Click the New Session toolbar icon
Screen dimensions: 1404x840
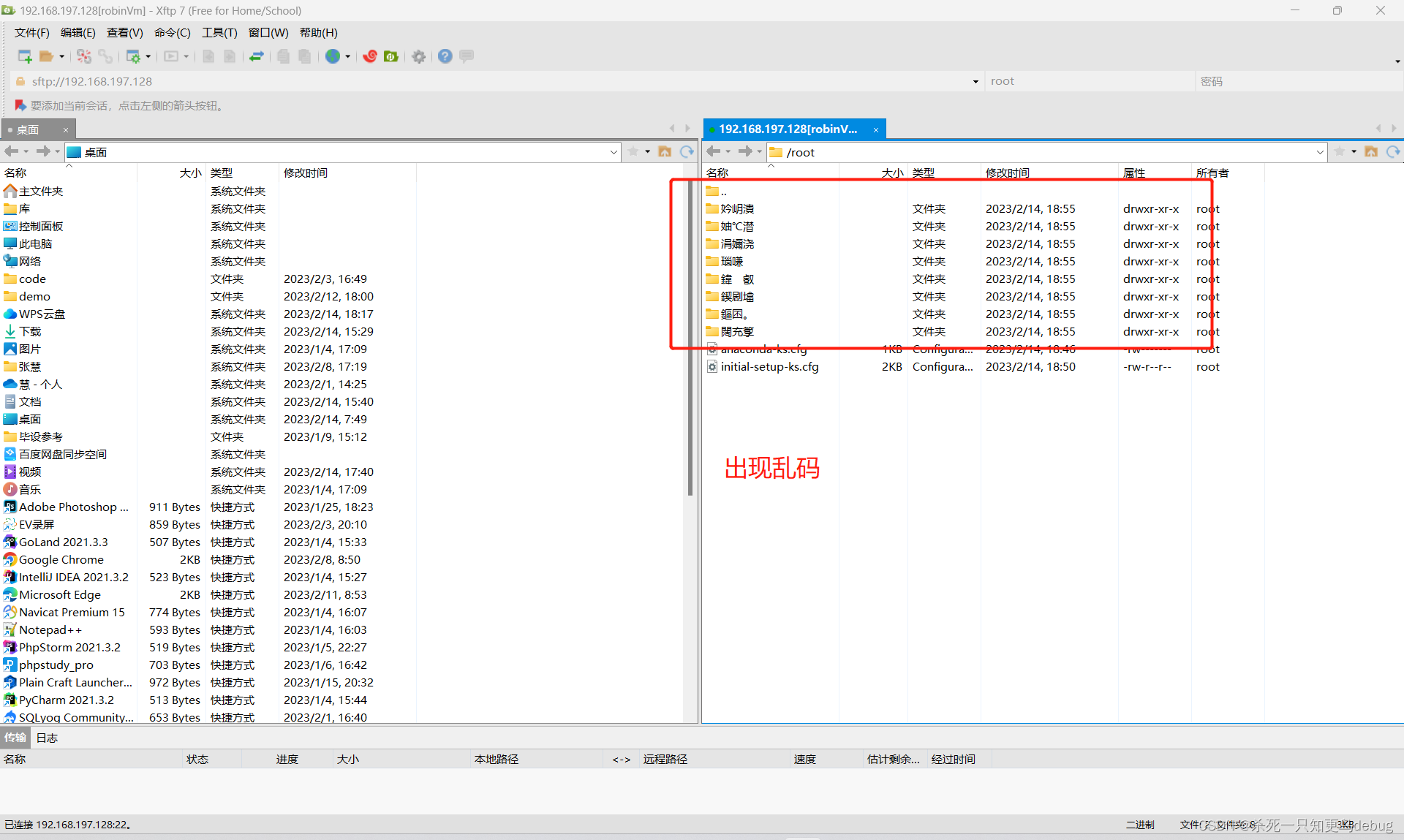coord(25,56)
